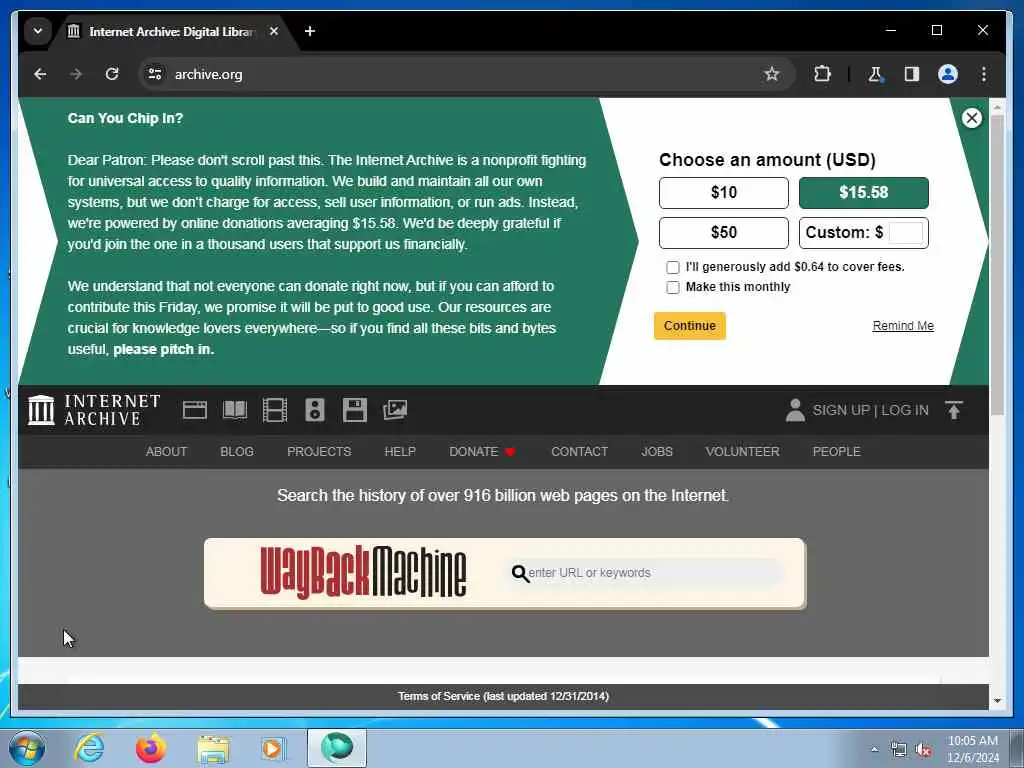The height and width of the screenshot is (768, 1024).
Task: Click the scrollbar down arrow
Action: (997, 701)
